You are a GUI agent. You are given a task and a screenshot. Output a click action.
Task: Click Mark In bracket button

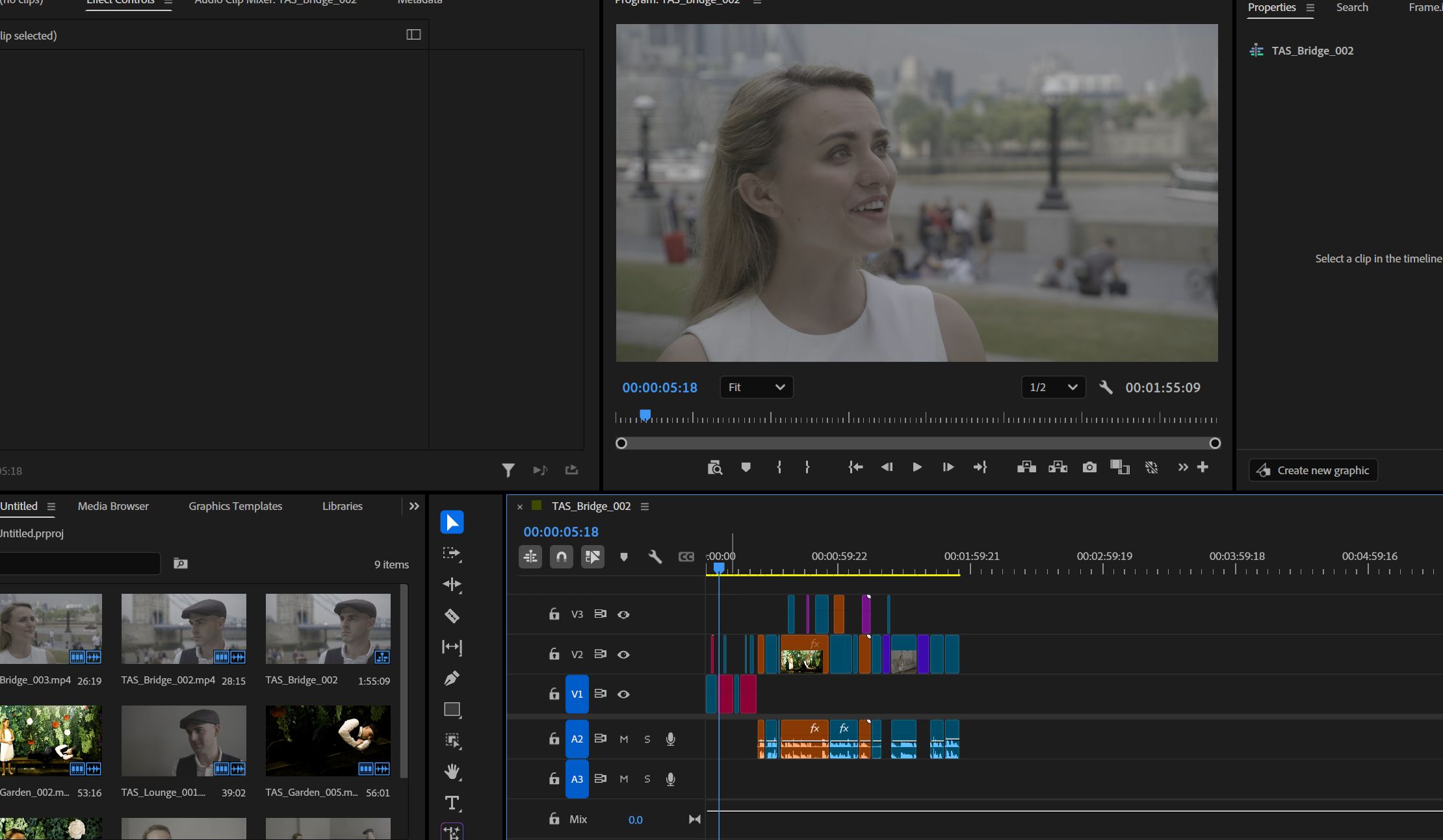[779, 467]
